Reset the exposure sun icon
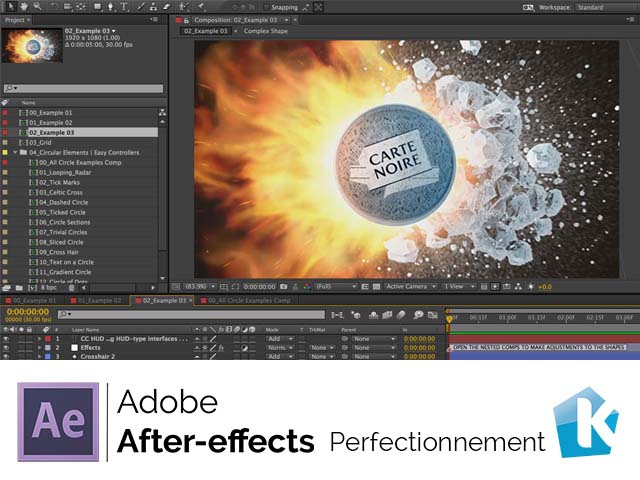 pyautogui.click(x=531, y=287)
